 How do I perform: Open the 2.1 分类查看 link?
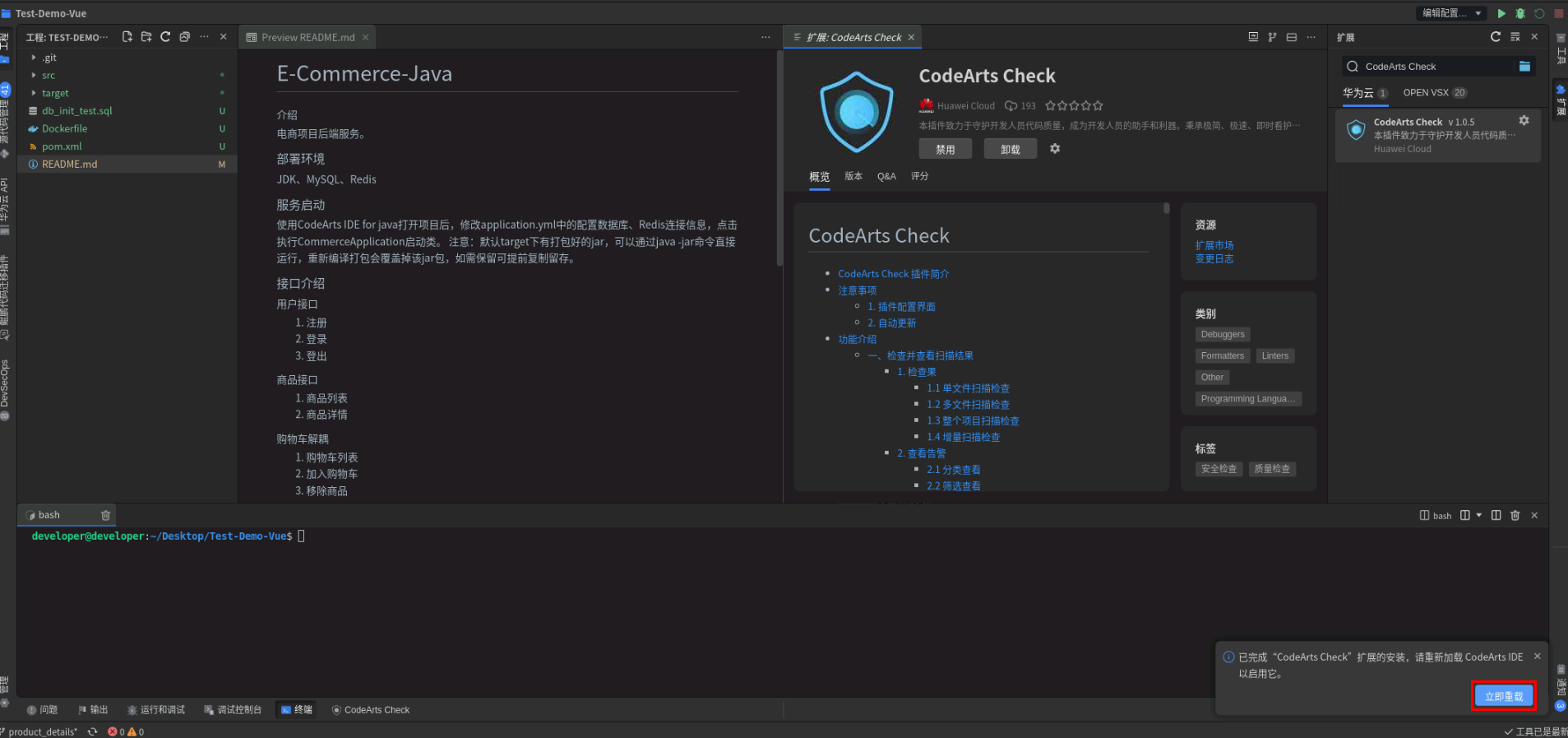[953, 470]
